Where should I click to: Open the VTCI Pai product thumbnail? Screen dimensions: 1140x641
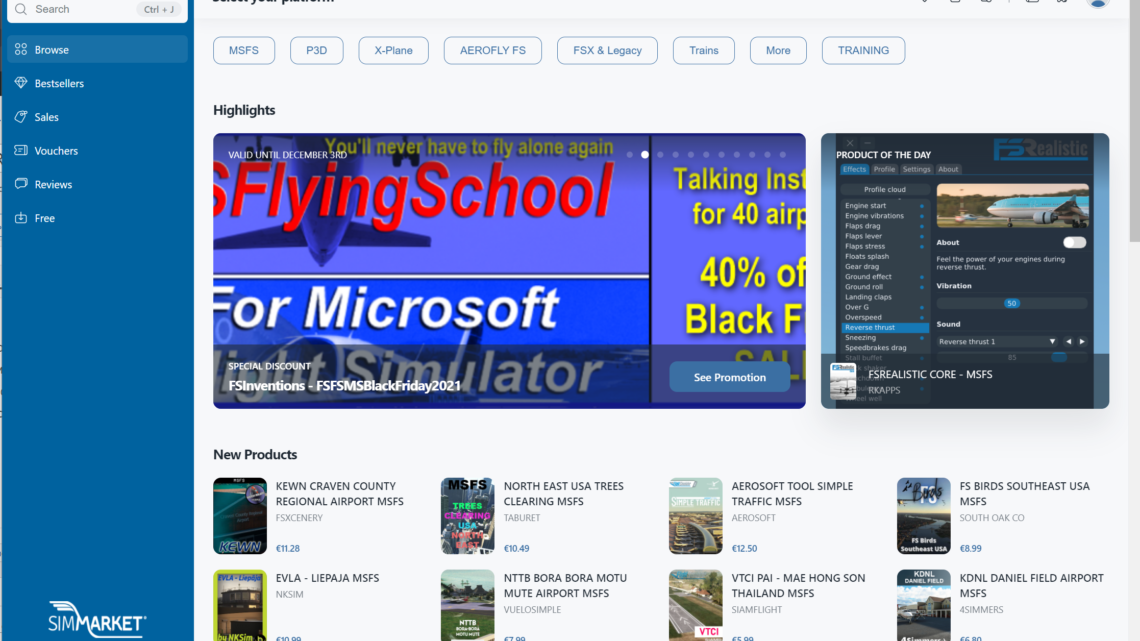click(x=696, y=605)
